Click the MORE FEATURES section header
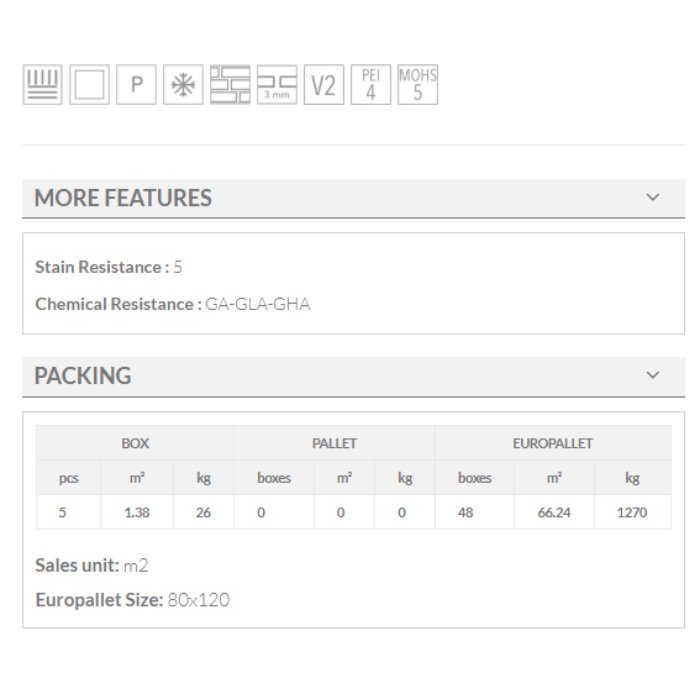The height and width of the screenshot is (700, 700). (x=123, y=198)
